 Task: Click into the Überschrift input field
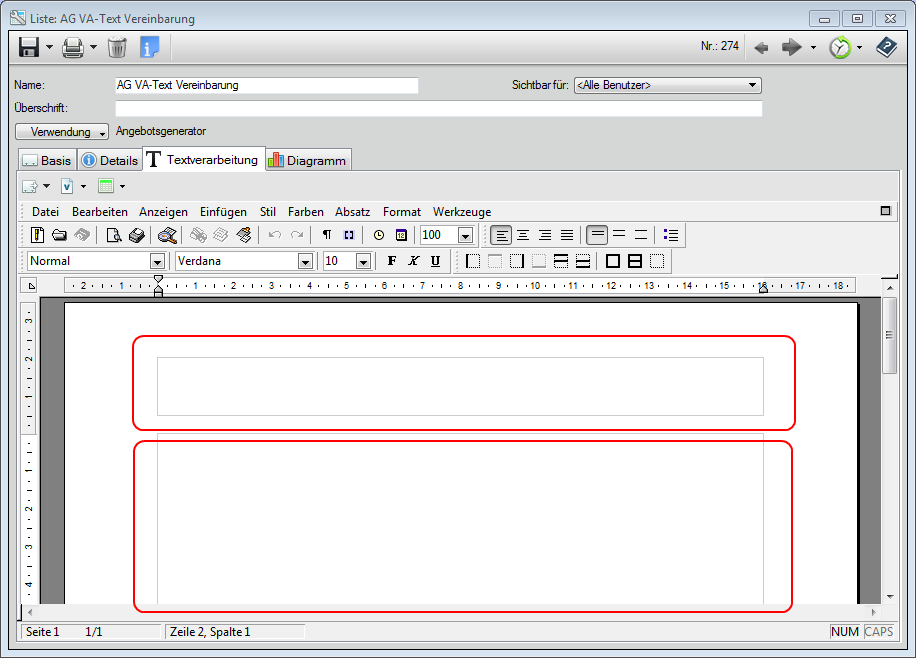pyautogui.click(x=438, y=109)
